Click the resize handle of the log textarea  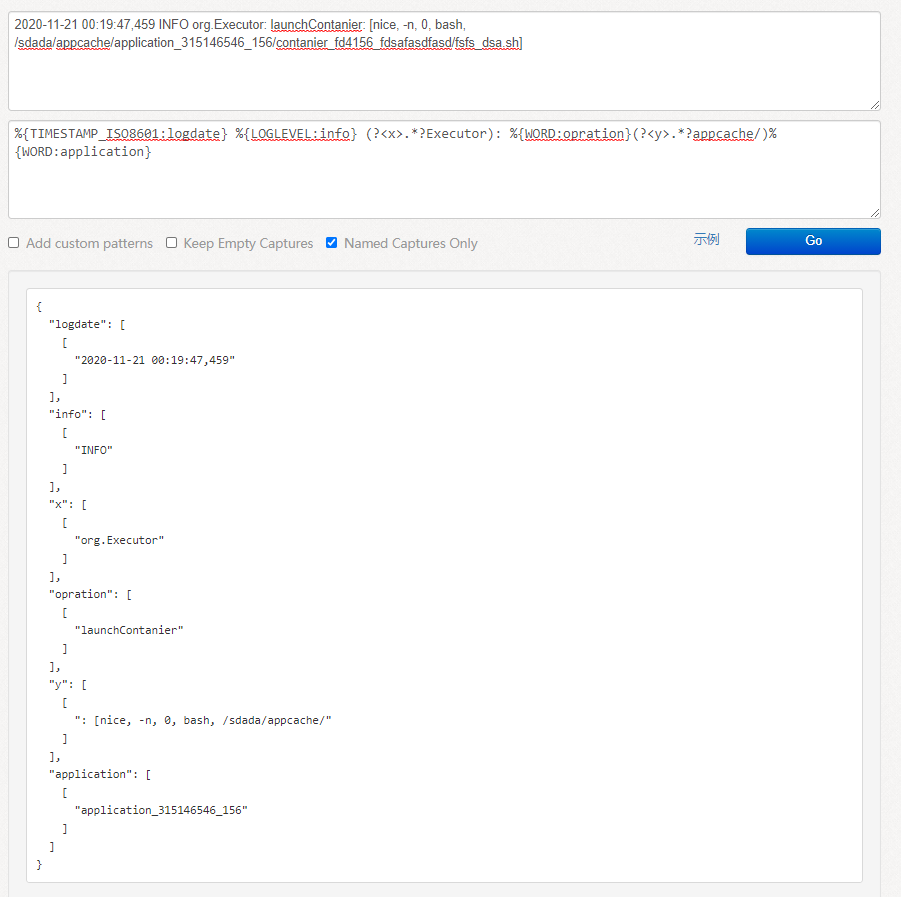[875, 103]
